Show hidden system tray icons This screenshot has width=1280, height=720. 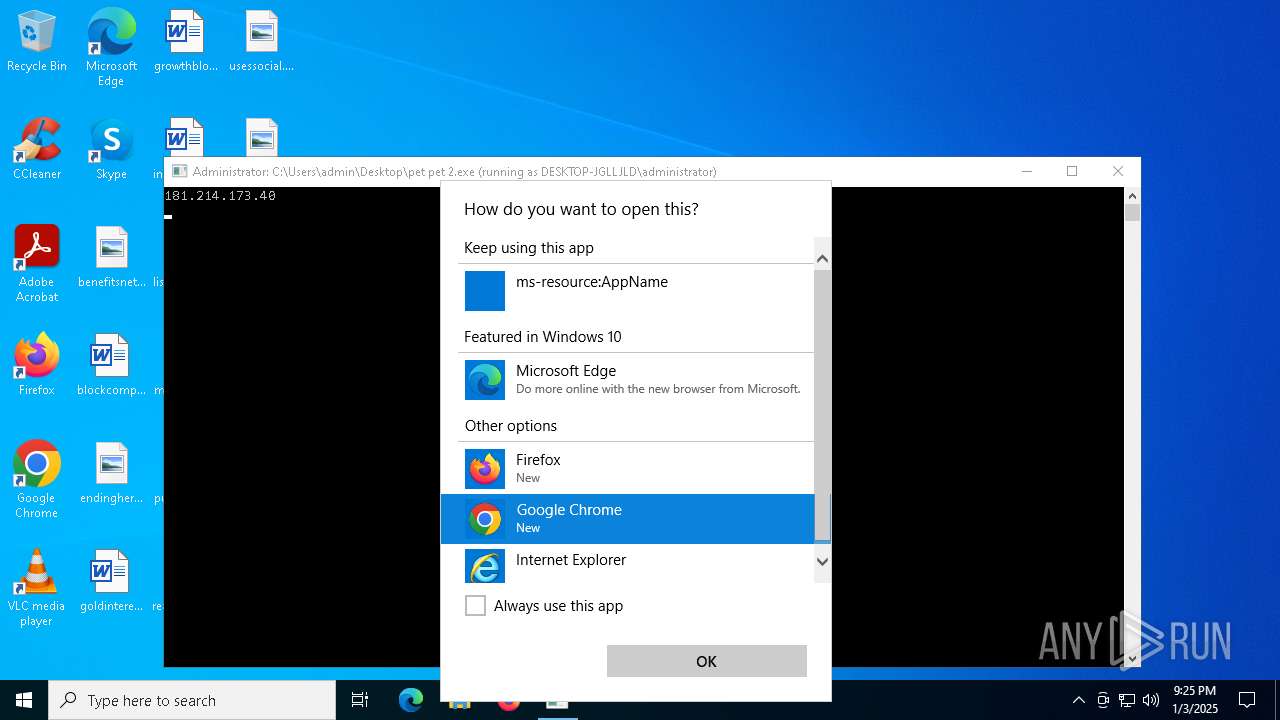point(1078,700)
